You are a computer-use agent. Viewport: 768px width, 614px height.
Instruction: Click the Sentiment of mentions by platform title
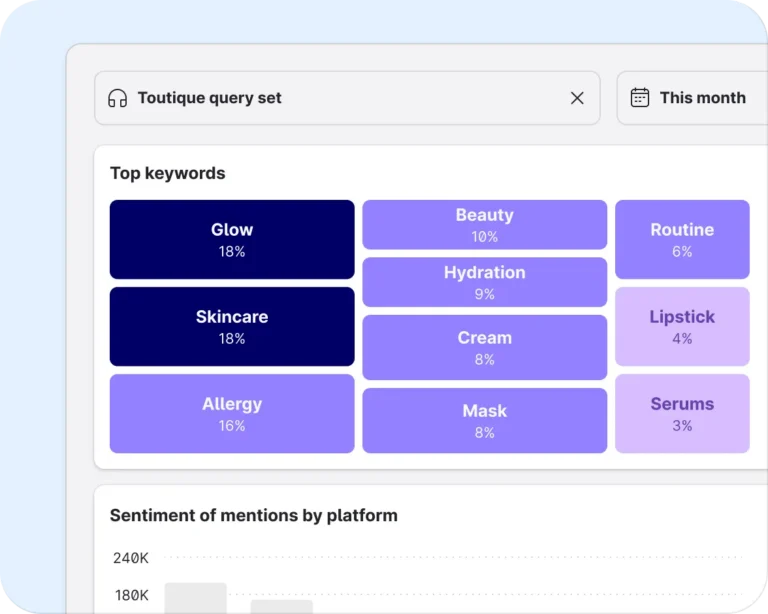coord(254,516)
